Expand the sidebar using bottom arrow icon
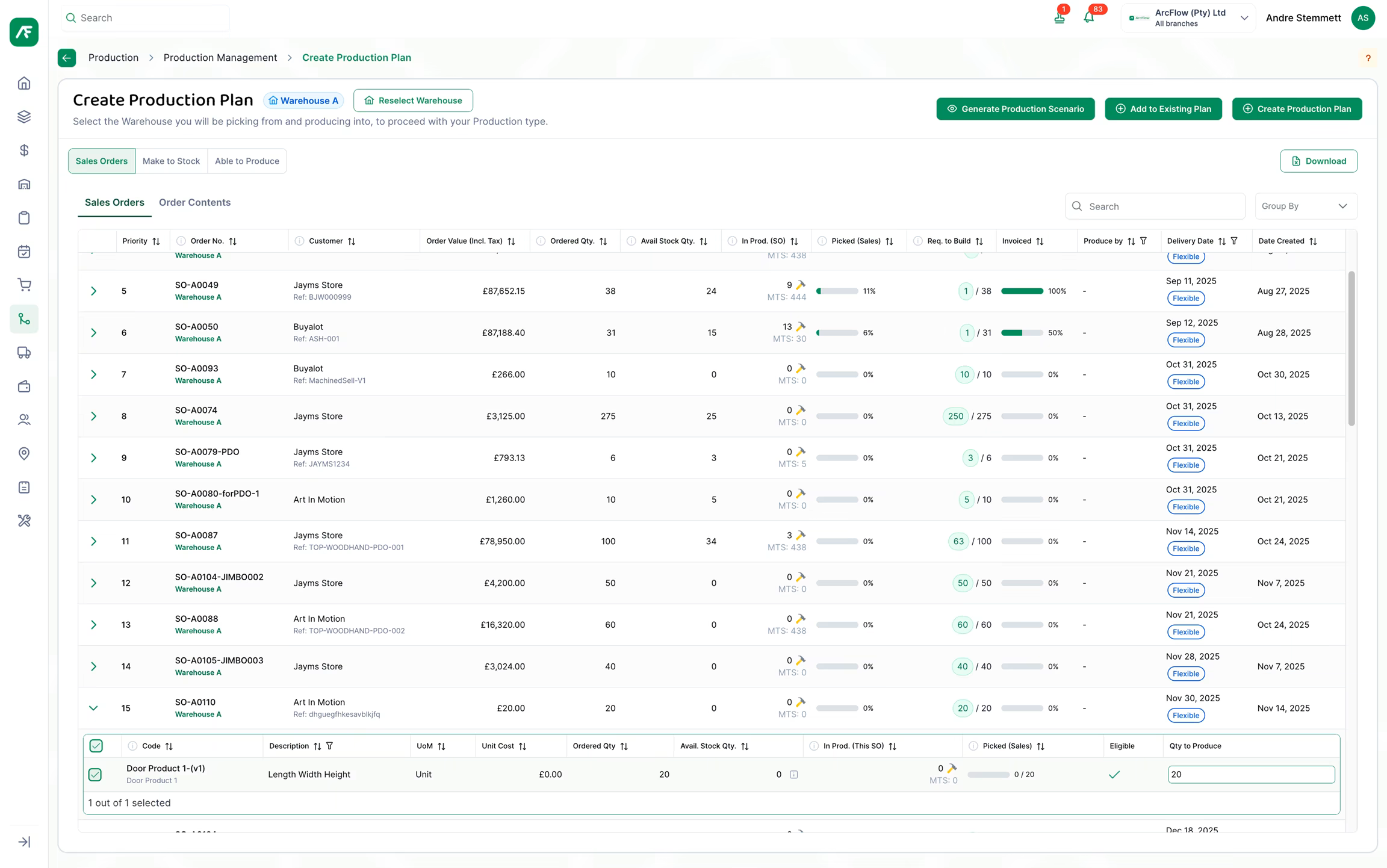 [x=24, y=842]
